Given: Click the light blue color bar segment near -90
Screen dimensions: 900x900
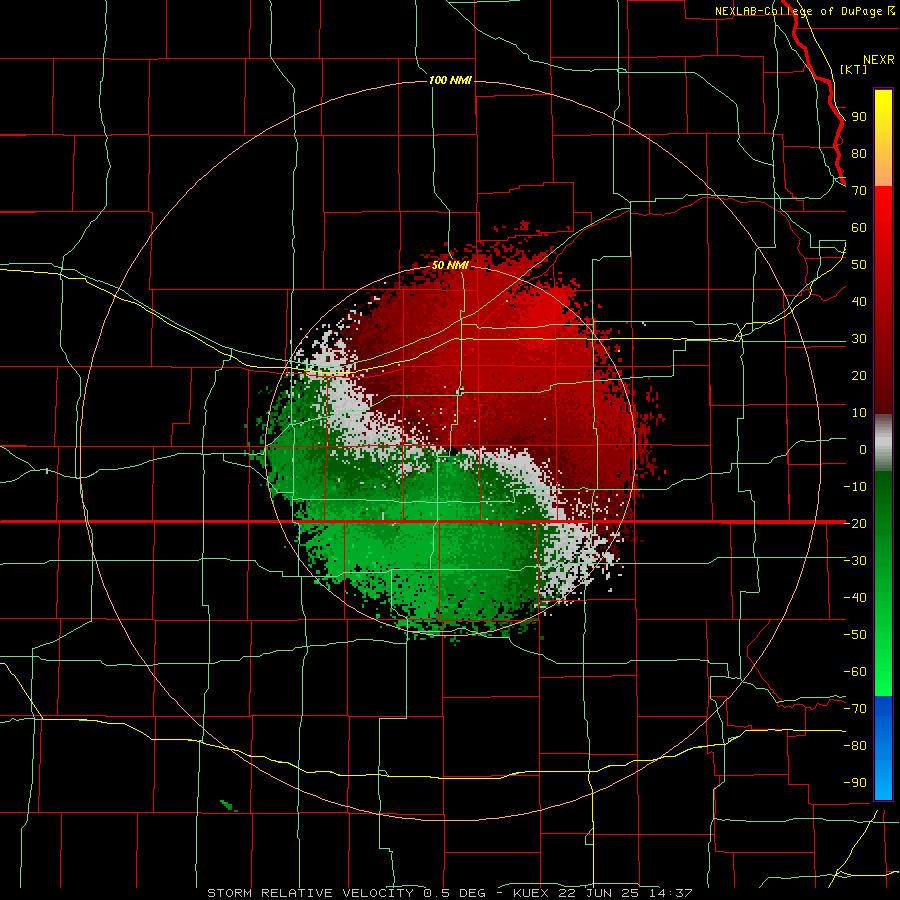Looking at the screenshot, I should point(883,781).
